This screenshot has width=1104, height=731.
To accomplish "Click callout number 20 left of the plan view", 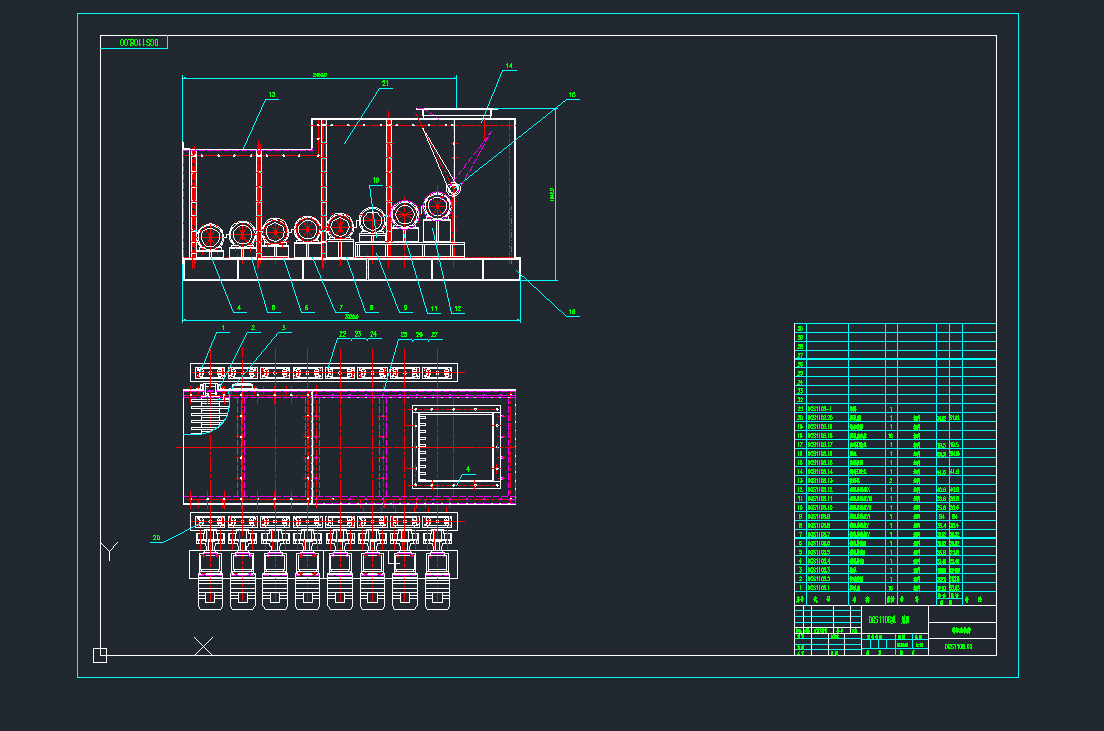I will click(x=156, y=538).
